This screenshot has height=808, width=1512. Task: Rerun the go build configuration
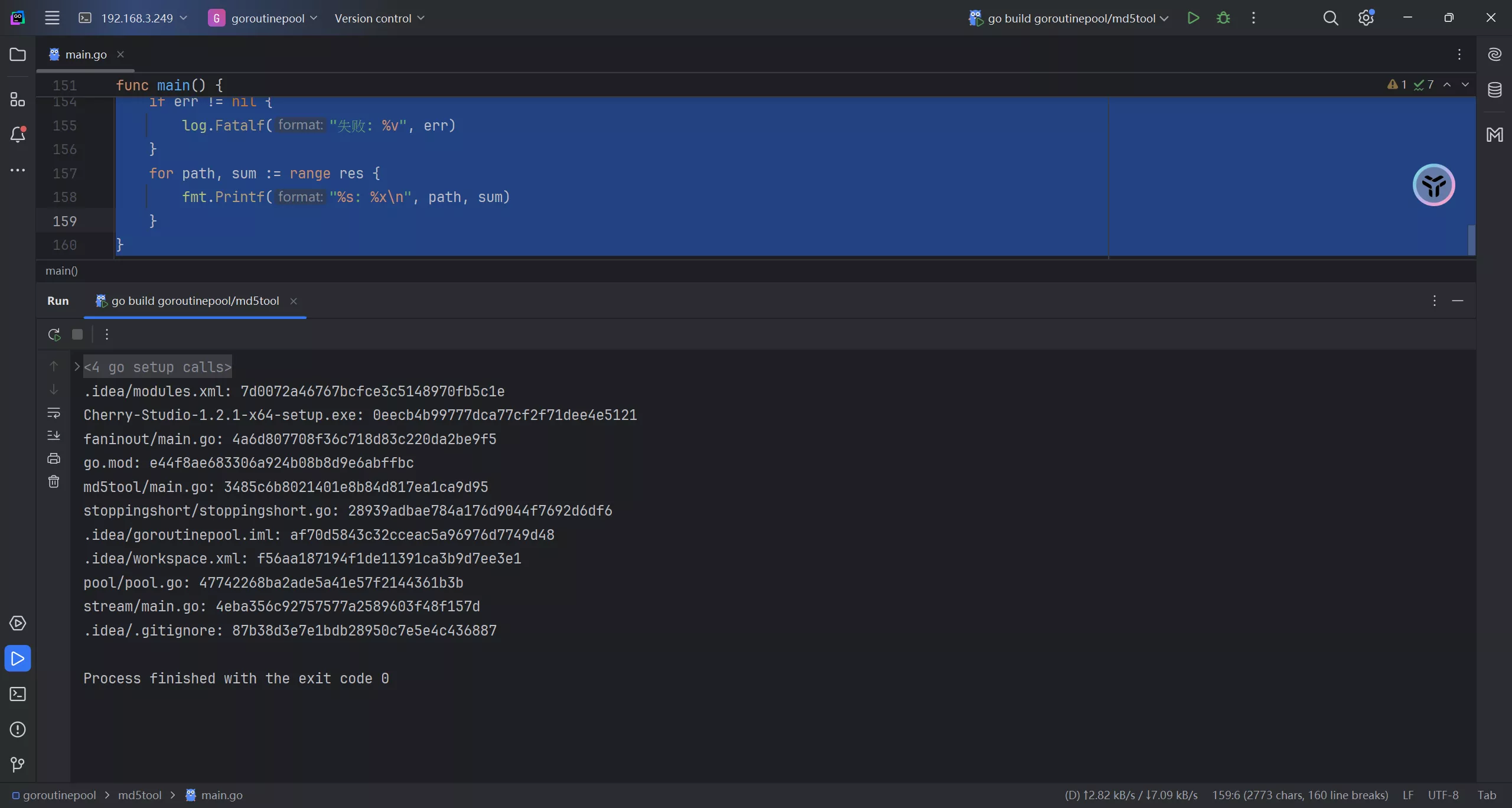click(x=54, y=334)
